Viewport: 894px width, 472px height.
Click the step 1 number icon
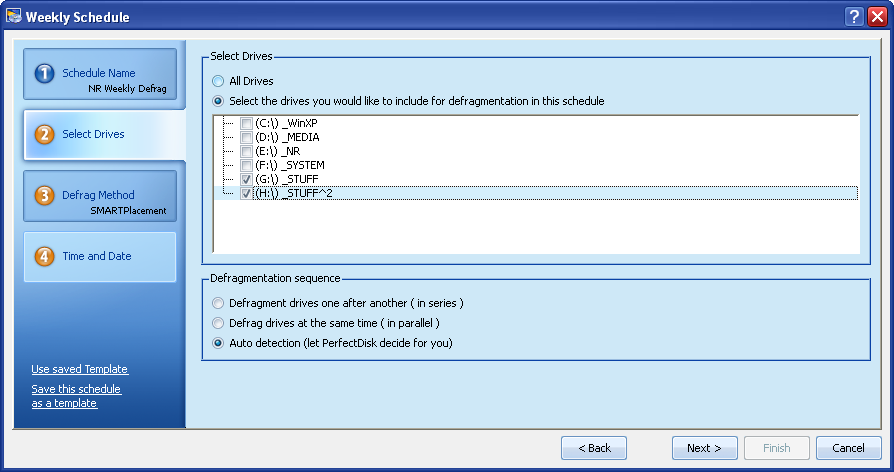tap(44, 74)
